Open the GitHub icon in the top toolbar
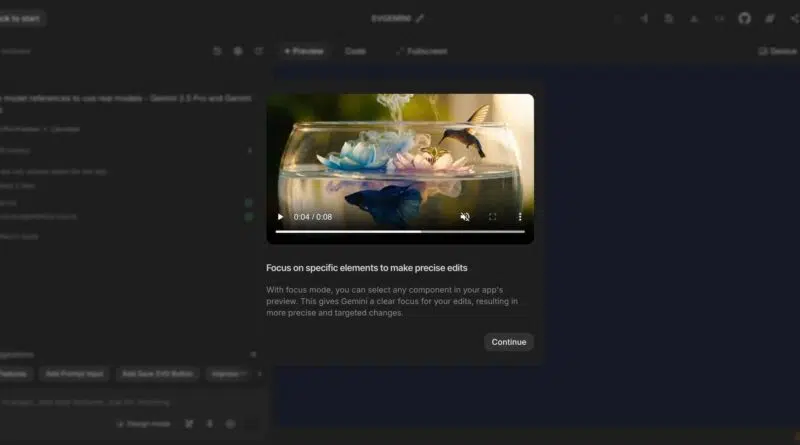800x445 pixels. (x=744, y=18)
